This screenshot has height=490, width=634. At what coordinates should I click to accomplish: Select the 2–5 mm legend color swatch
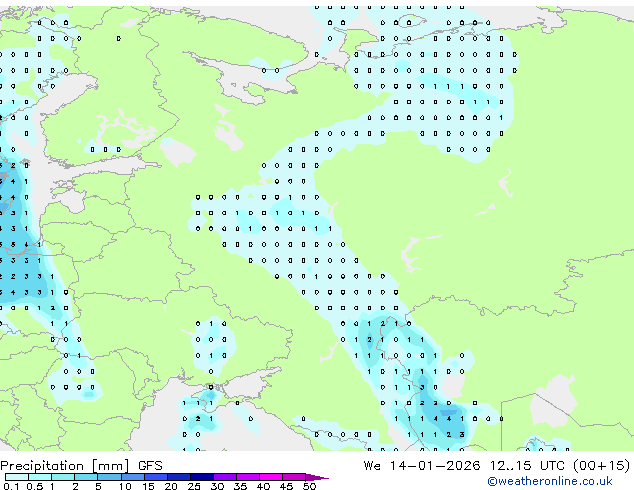coord(86,477)
